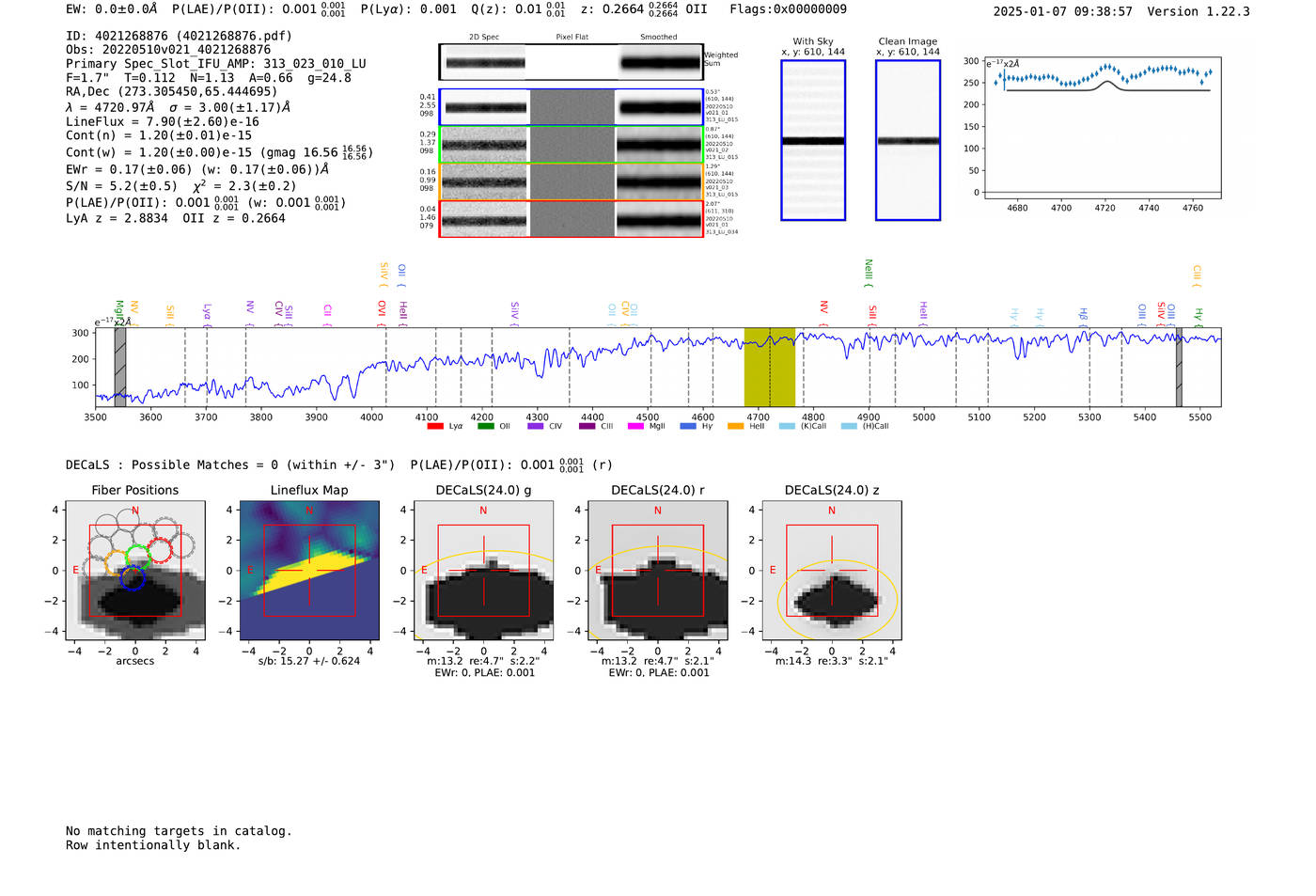Click the blue fiber circle in Fiber Positions

click(133, 578)
